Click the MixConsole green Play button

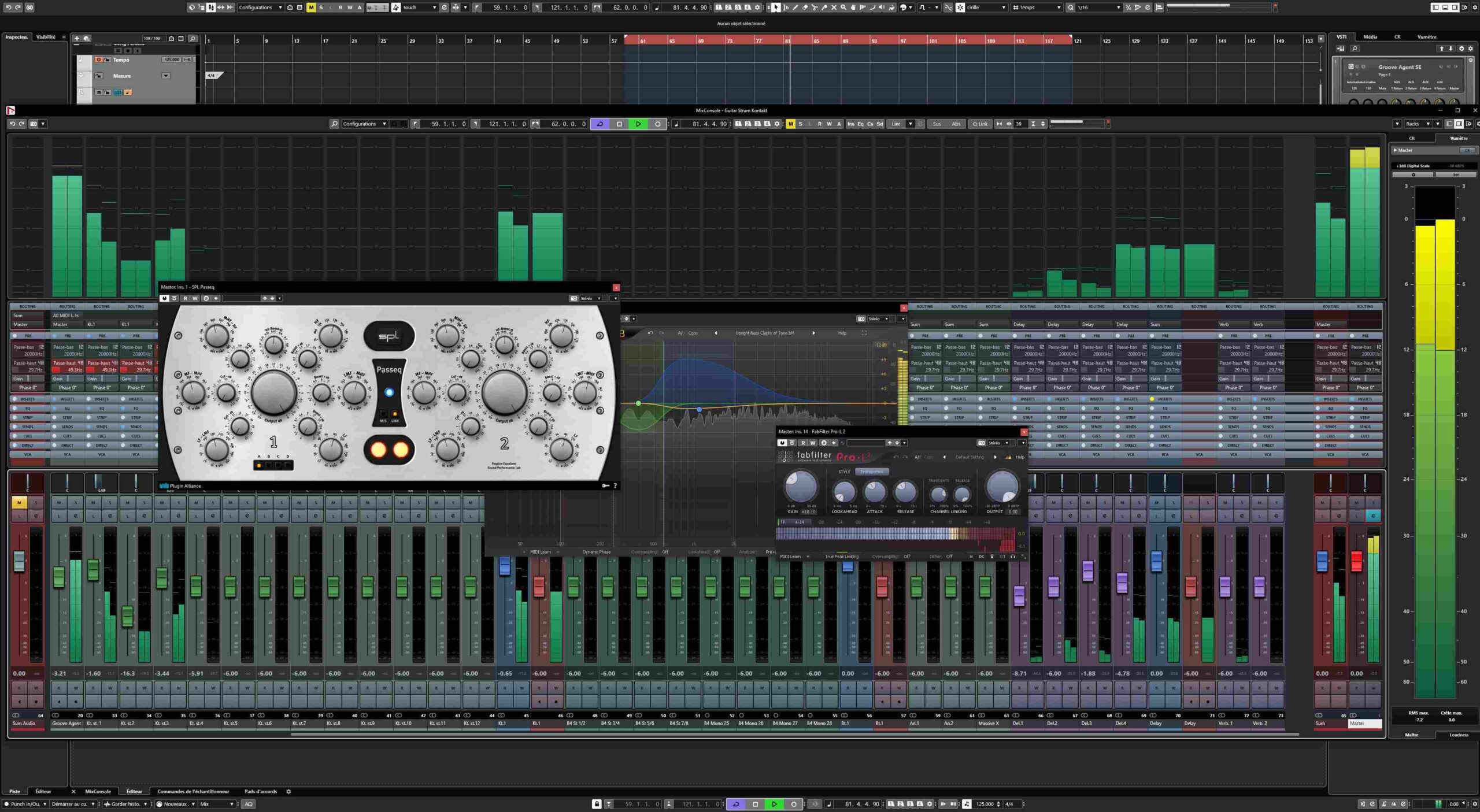pyautogui.click(x=638, y=124)
